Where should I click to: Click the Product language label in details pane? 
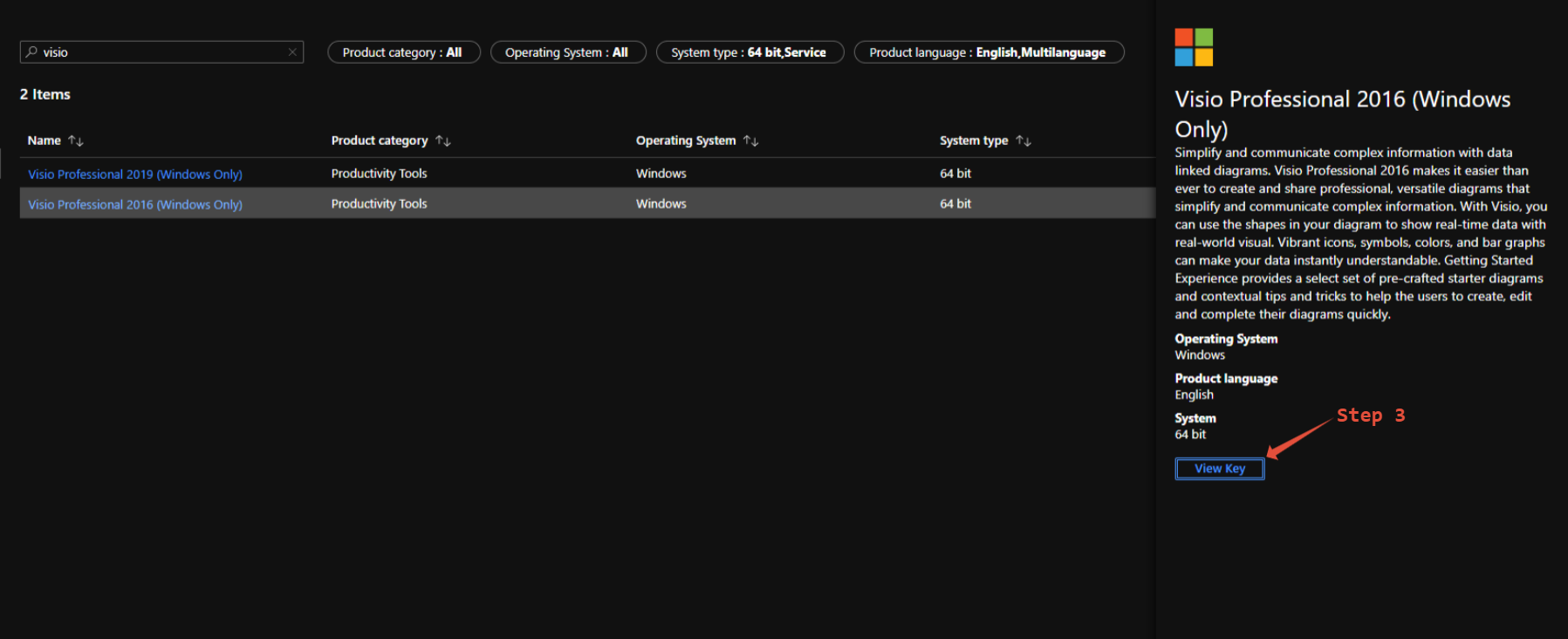coord(1226,379)
